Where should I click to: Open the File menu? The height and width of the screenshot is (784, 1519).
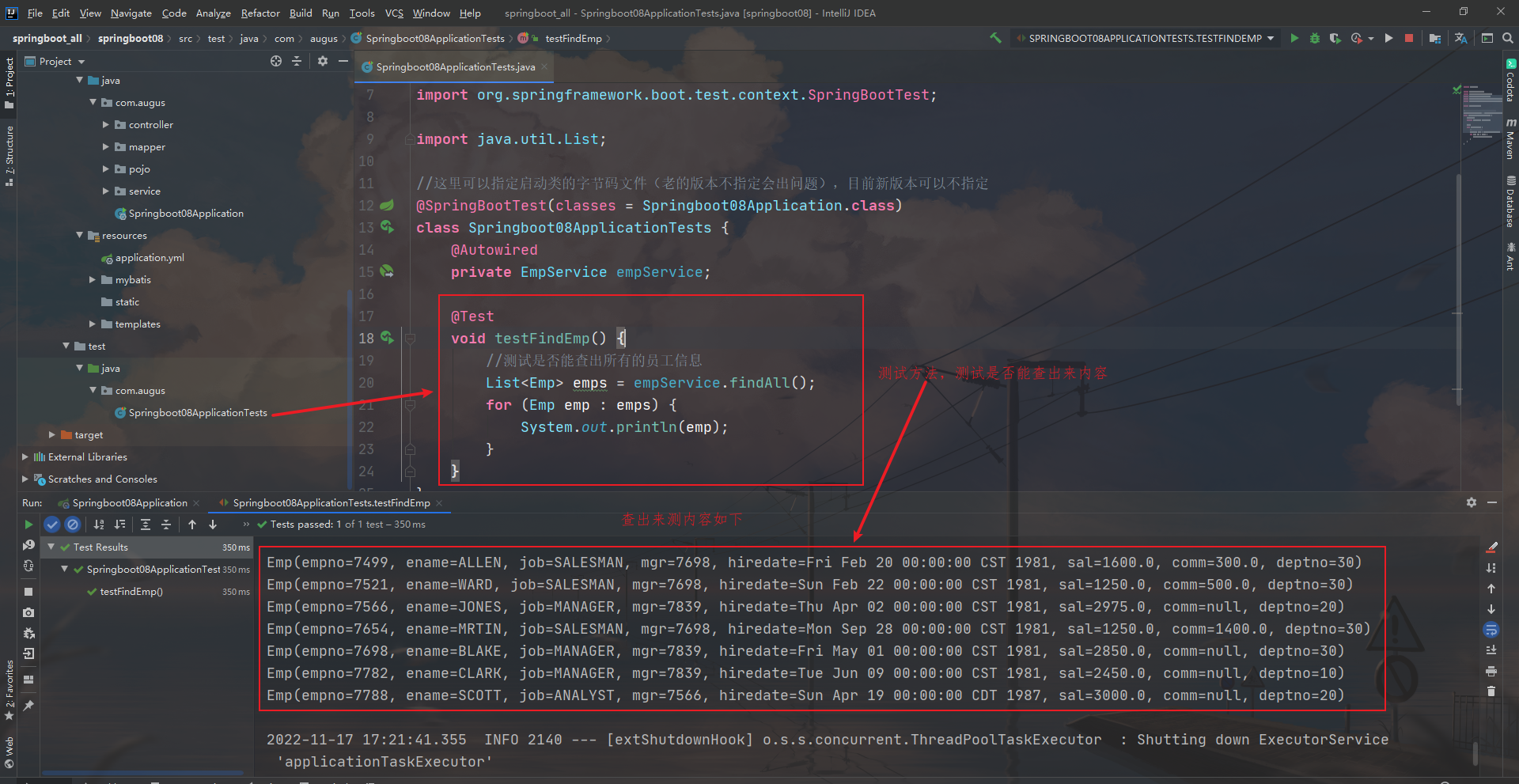pos(35,13)
